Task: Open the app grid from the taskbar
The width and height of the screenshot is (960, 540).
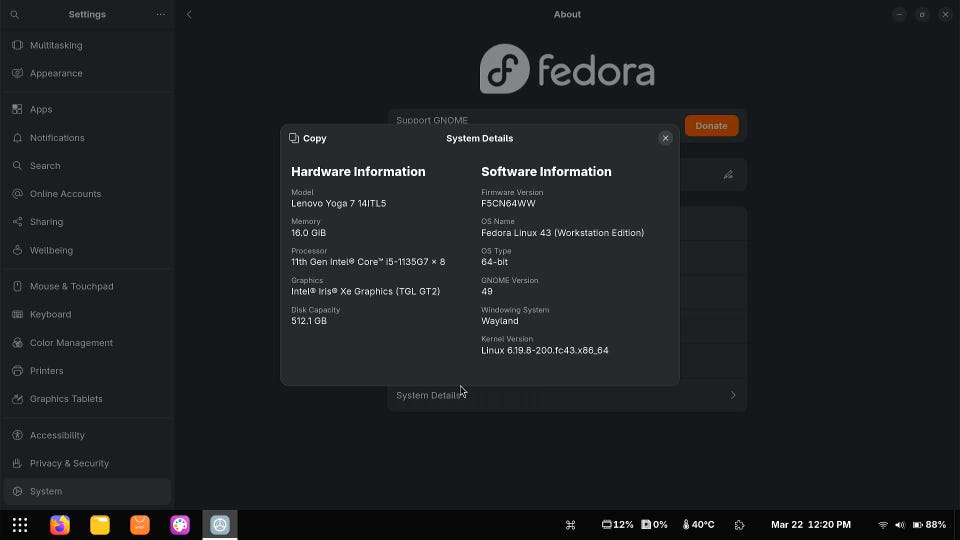Action: click(20, 525)
